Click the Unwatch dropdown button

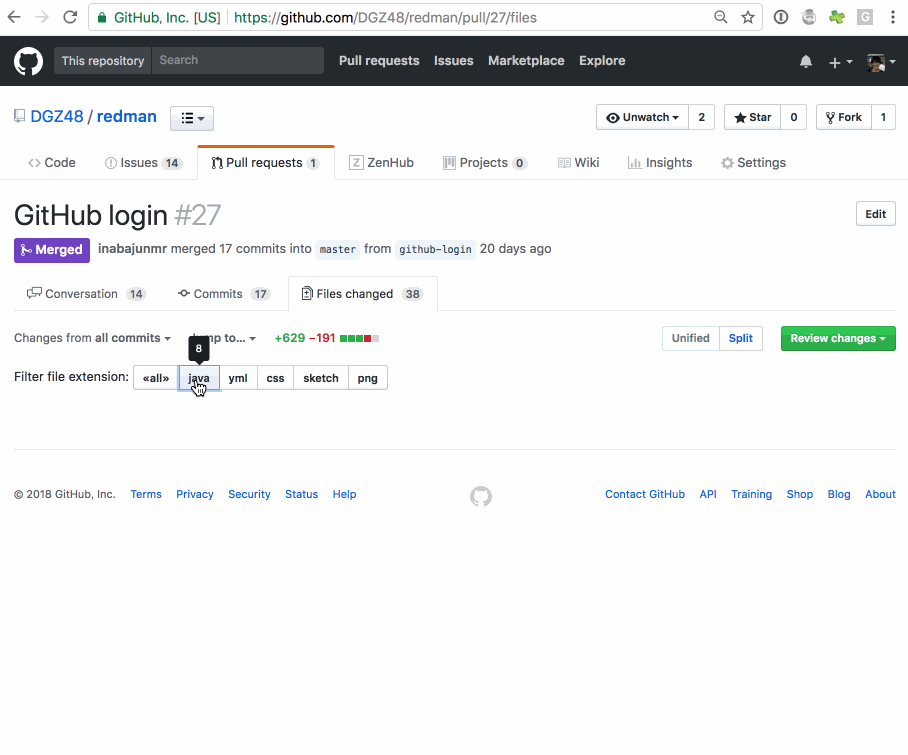coord(642,118)
